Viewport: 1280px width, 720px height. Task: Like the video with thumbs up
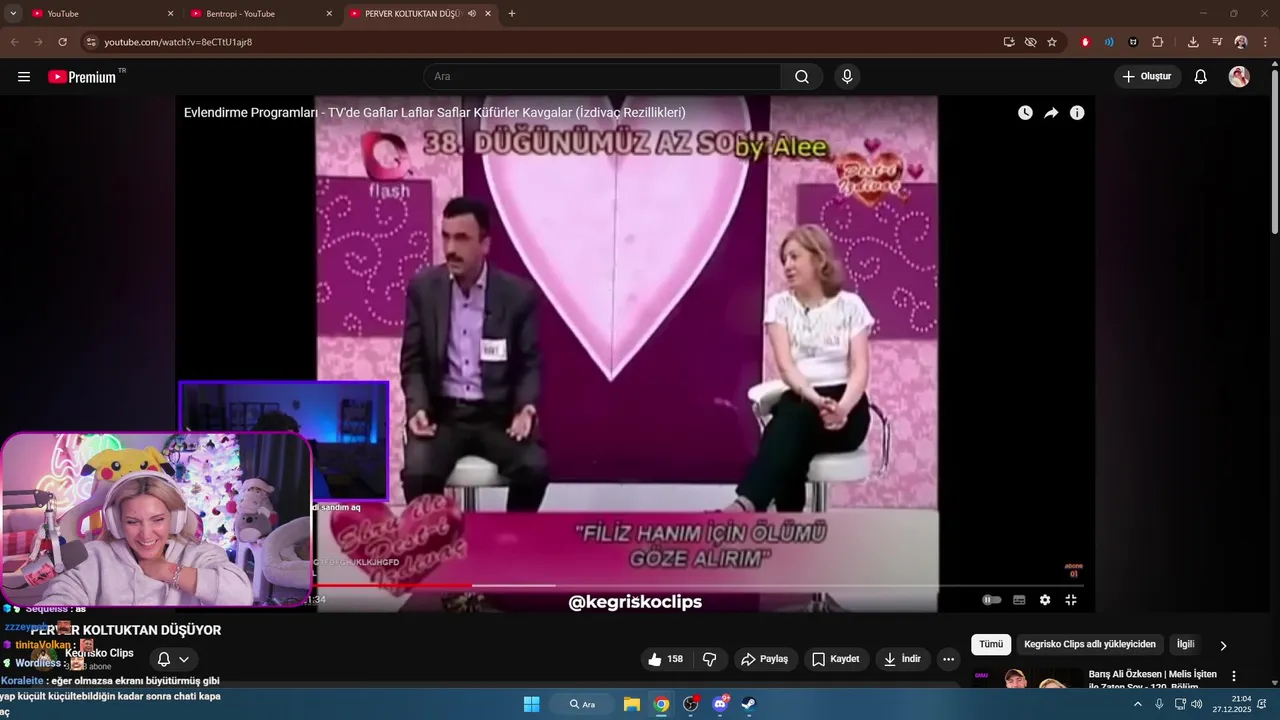(x=666, y=659)
